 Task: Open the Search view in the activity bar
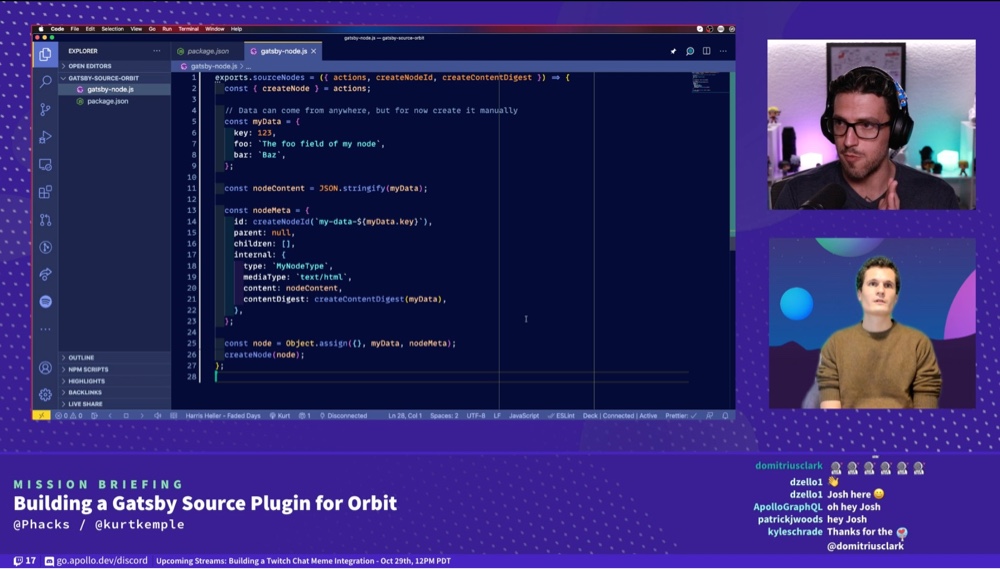tap(45, 82)
